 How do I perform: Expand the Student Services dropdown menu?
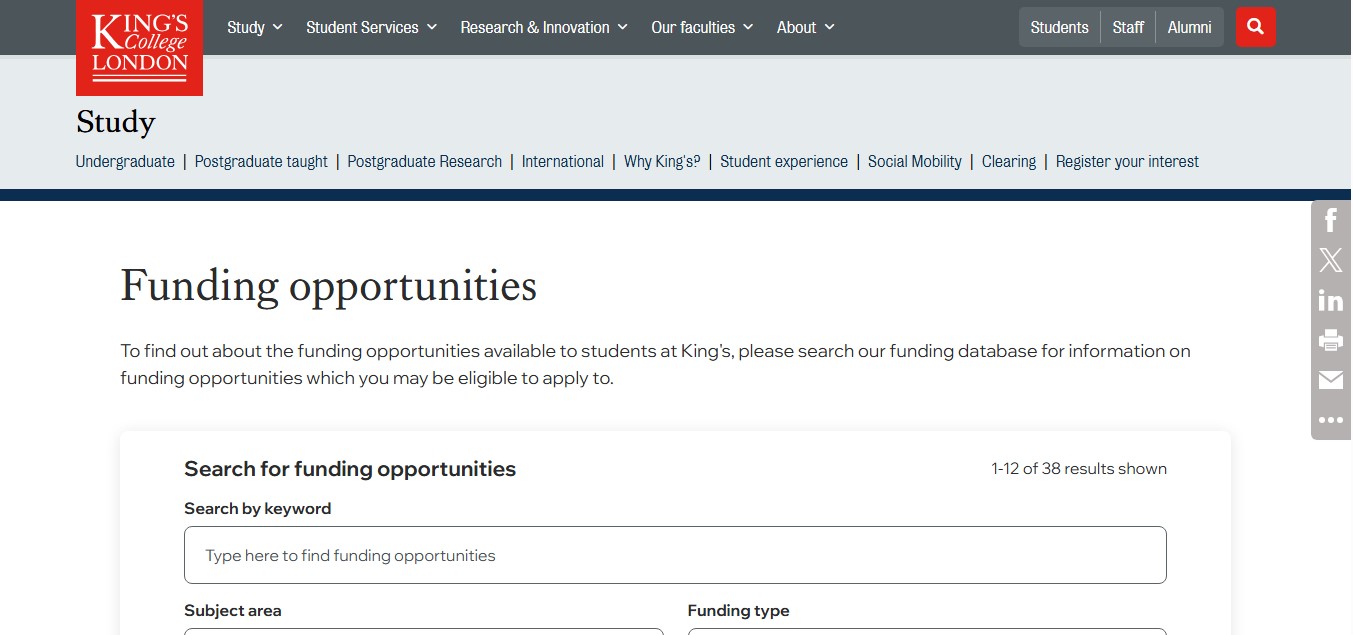coord(372,27)
